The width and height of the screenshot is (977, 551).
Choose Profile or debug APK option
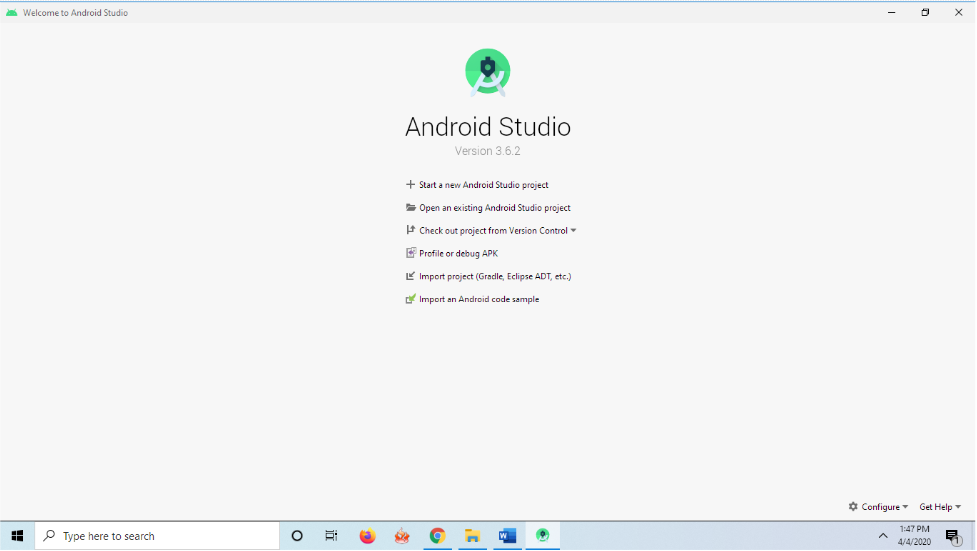click(x=458, y=254)
